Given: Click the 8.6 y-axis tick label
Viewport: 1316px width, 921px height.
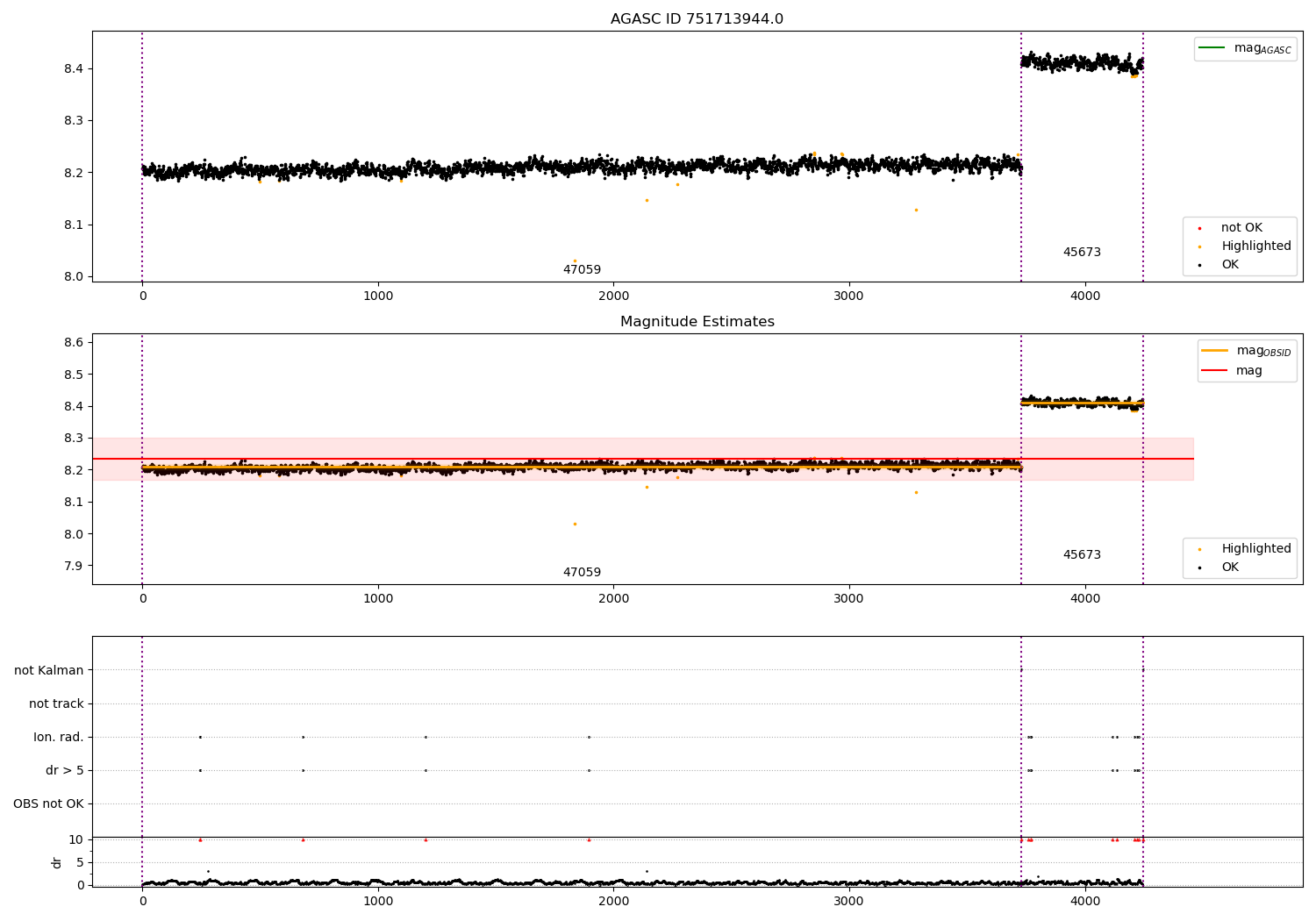Looking at the screenshot, I should pyautogui.click(x=74, y=342).
